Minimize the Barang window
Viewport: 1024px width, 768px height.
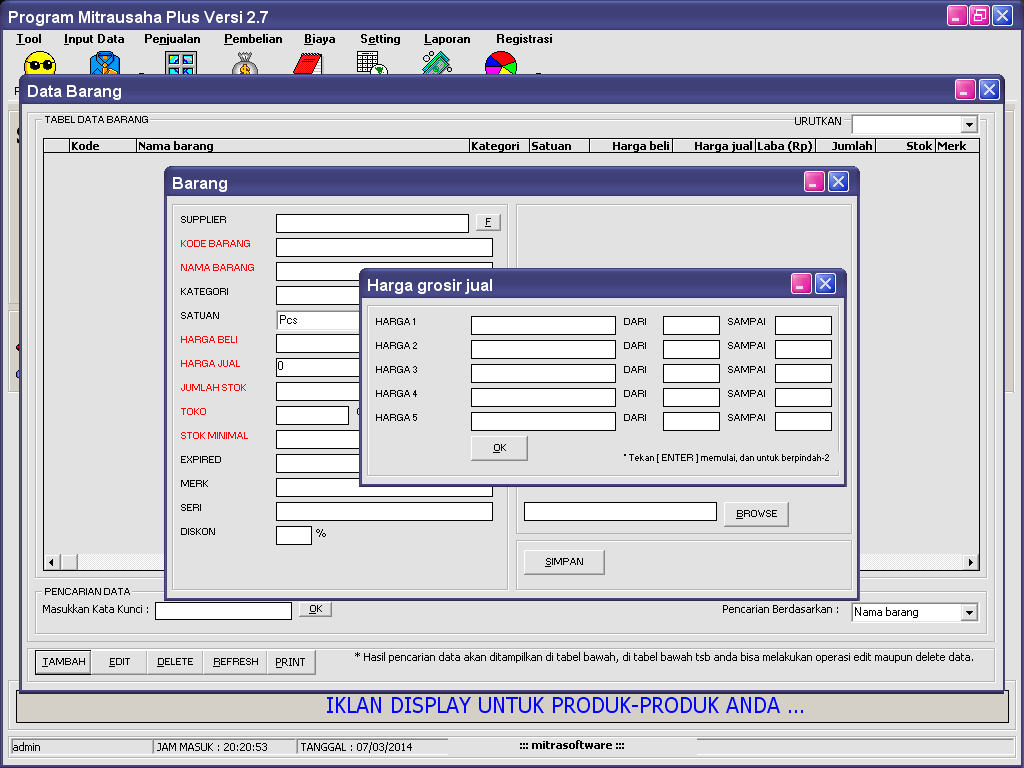click(x=814, y=182)
